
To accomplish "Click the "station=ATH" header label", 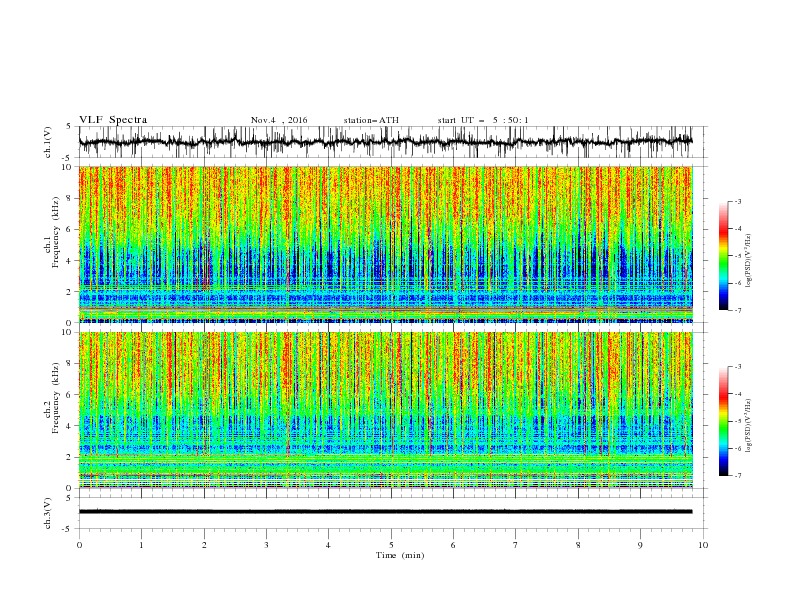I will (x=371, y=120).
